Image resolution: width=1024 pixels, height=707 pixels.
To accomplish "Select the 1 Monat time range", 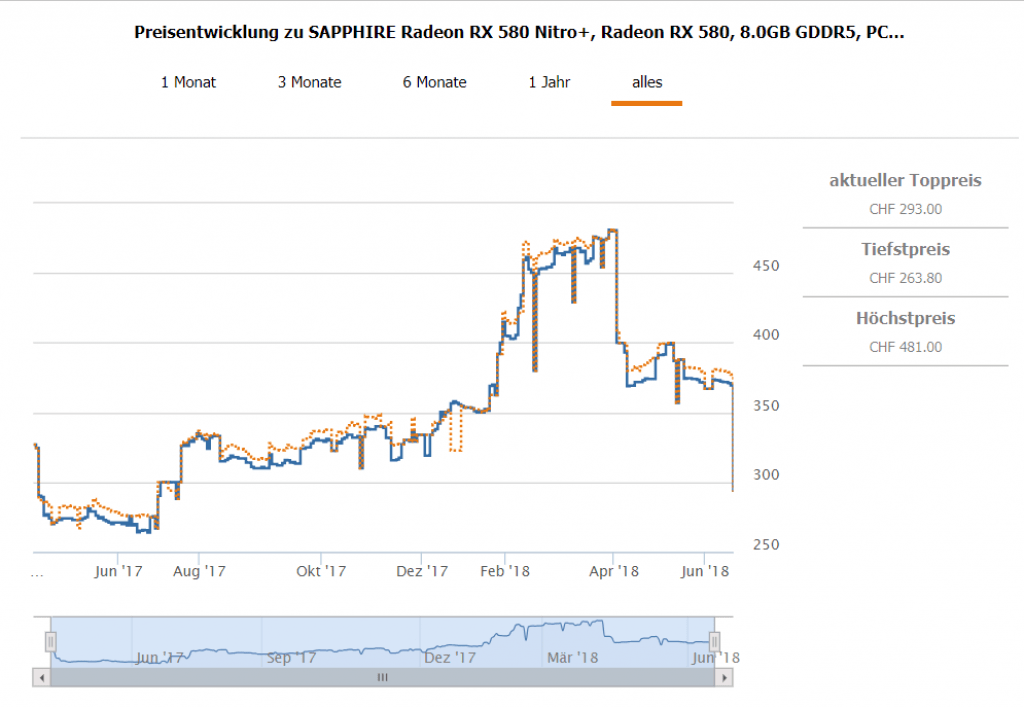I will pos(188,82).
